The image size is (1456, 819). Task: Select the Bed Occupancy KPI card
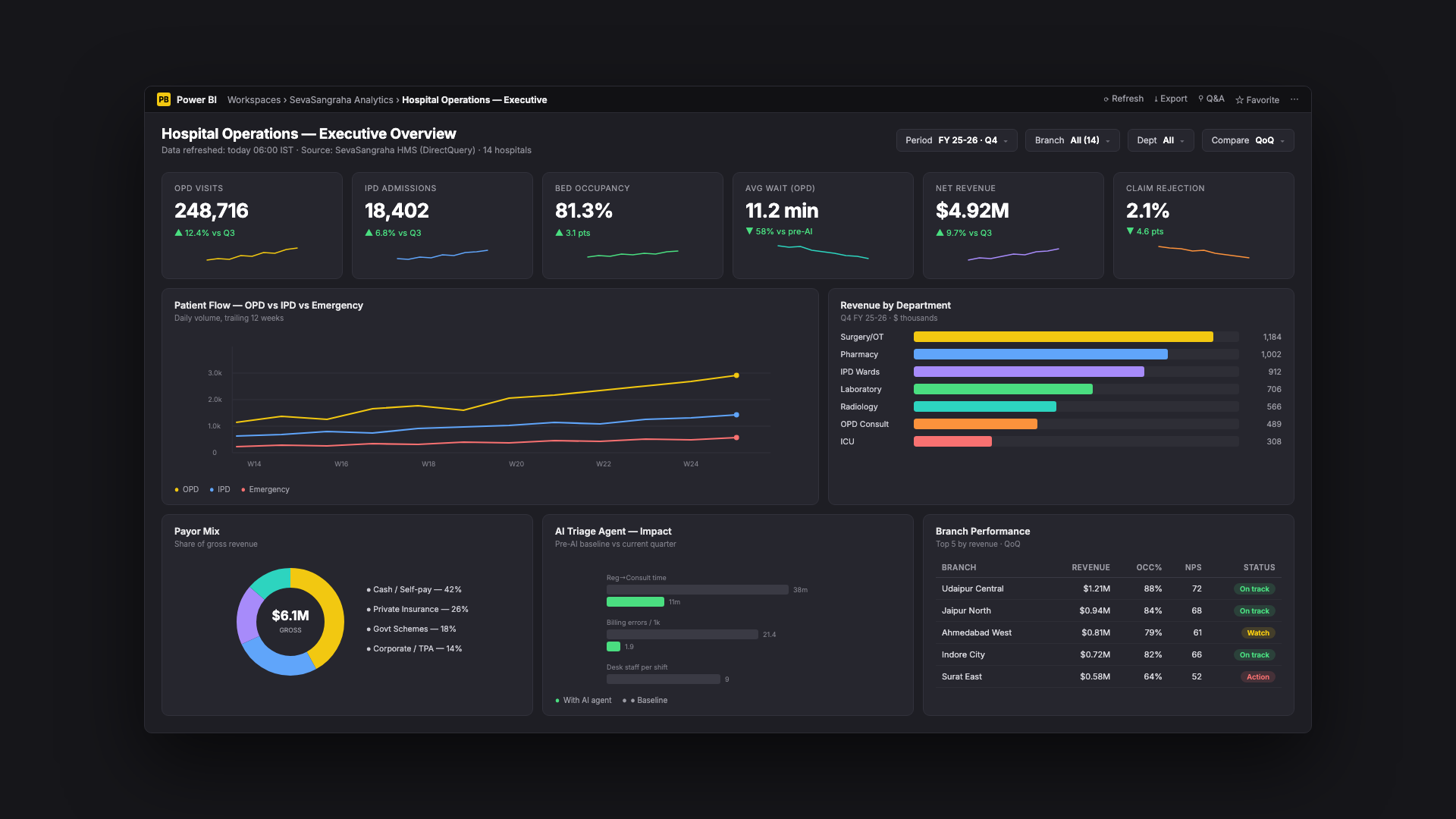tap(632, 225)
